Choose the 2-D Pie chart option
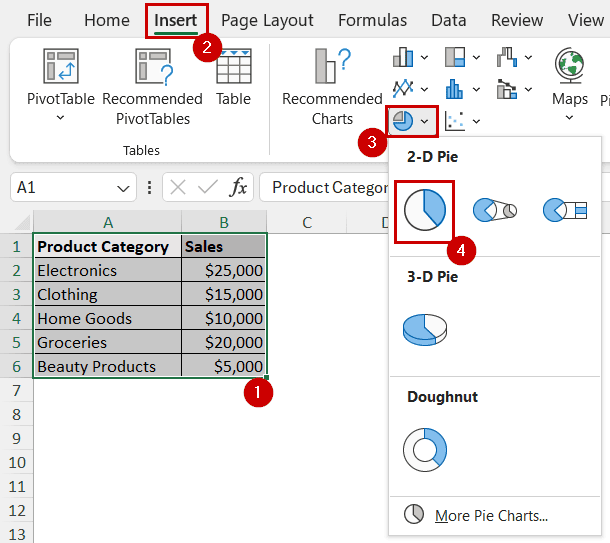Screen dimensions: 610x543 tap(424, 210)
